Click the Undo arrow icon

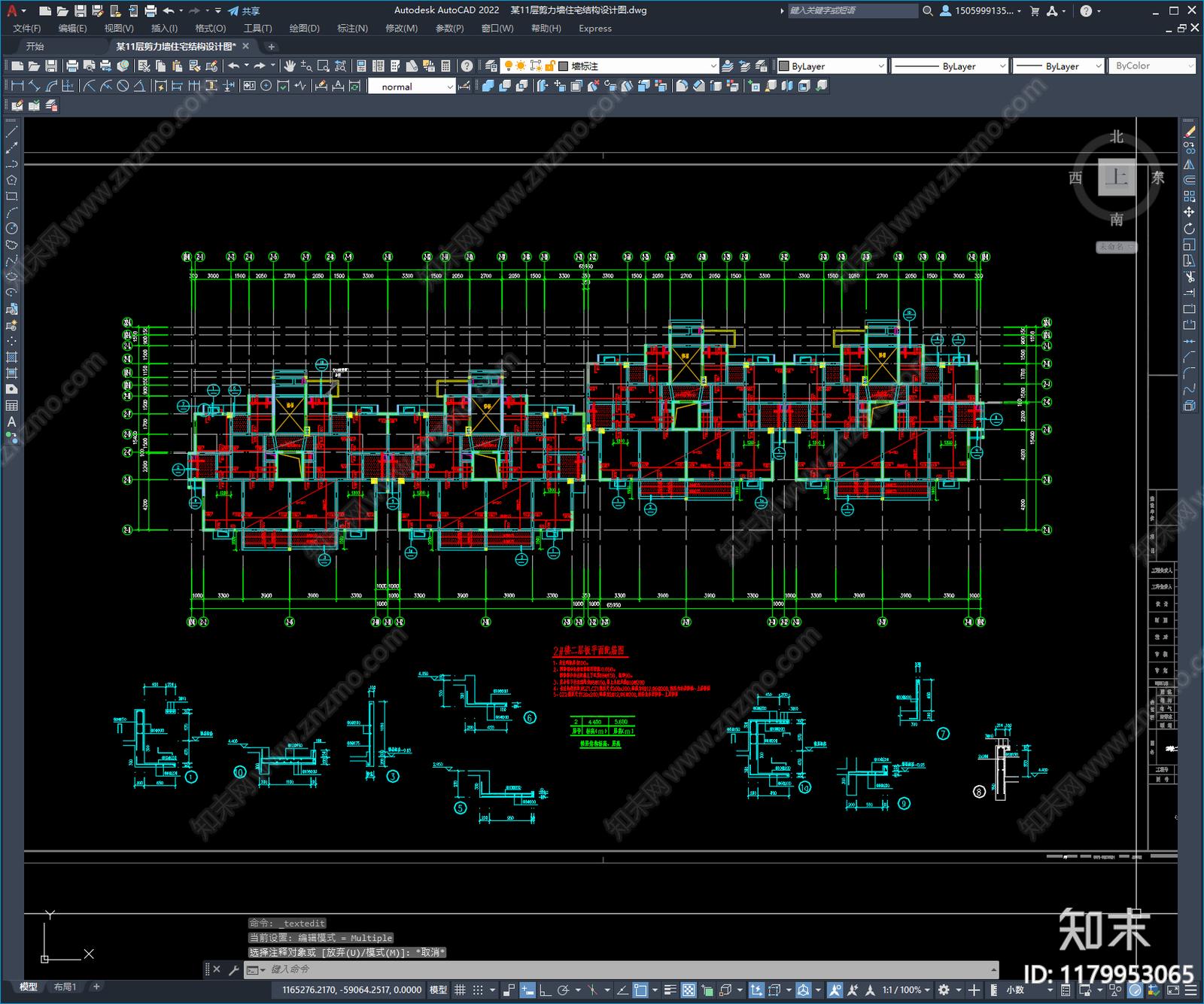coord(234,66)
